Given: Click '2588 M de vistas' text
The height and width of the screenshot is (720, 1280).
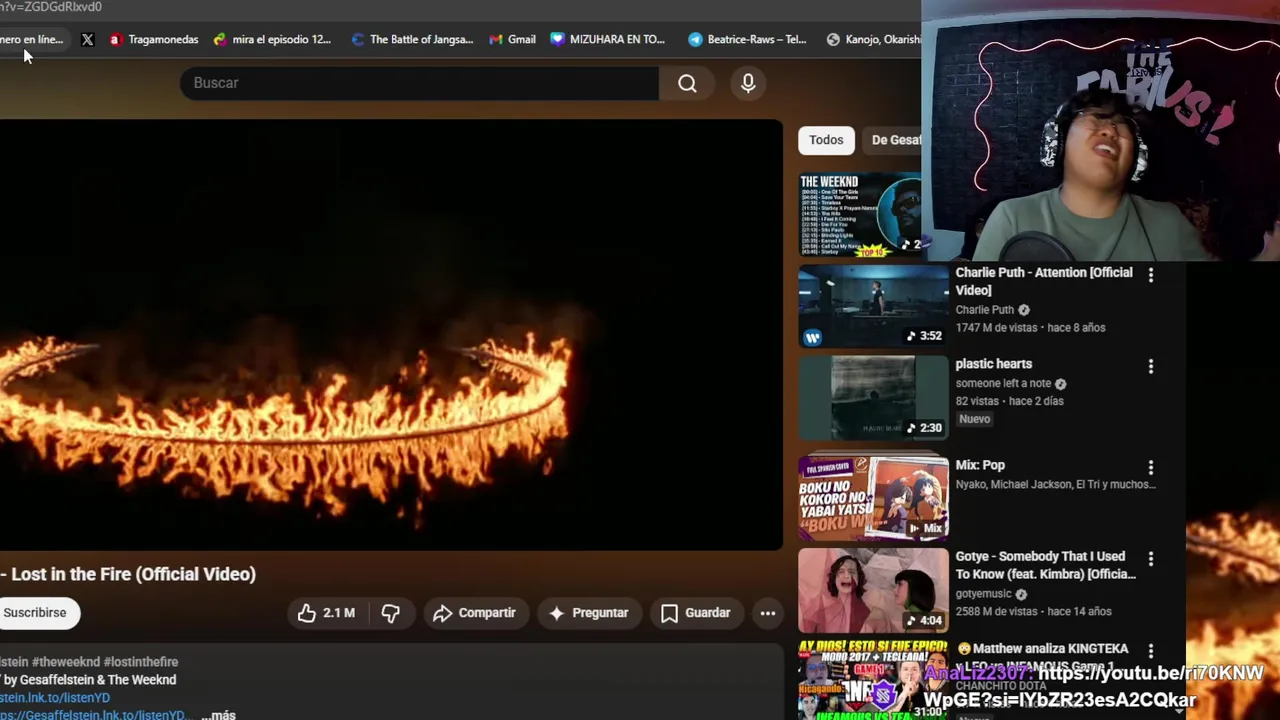Looking at the screenshot, I should pos(999,612).
